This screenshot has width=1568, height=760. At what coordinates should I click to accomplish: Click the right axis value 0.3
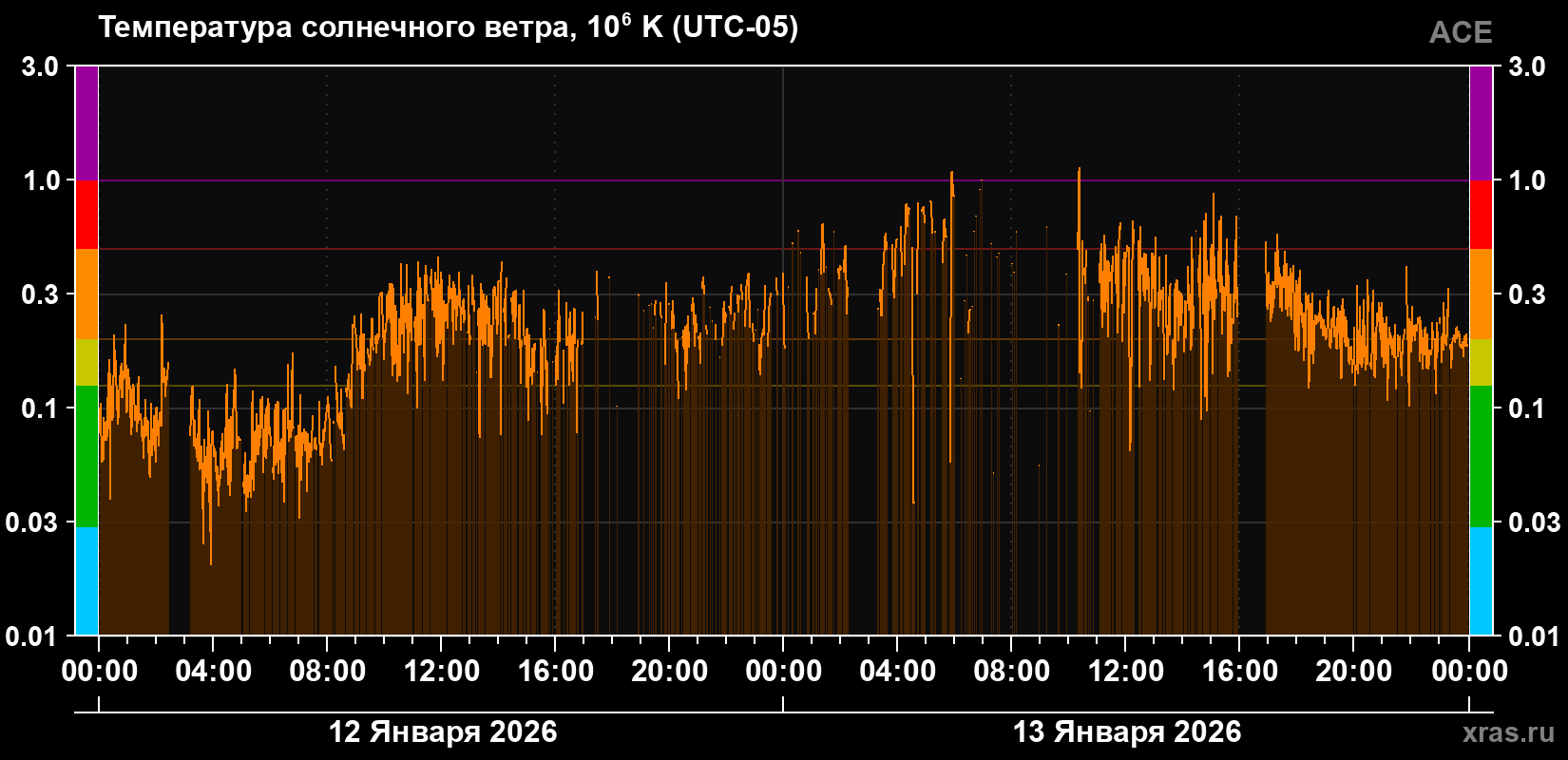(x=1527, y=294)
